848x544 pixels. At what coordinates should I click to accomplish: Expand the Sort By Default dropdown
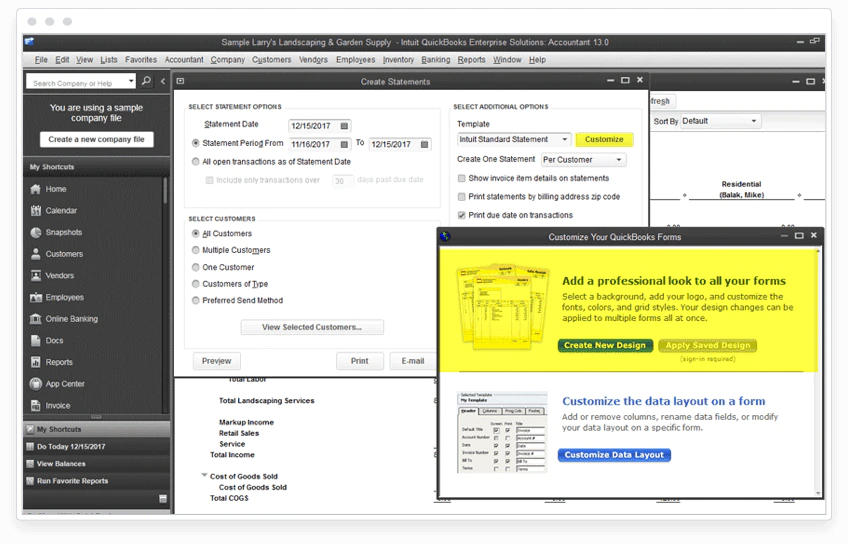(721, 121)
